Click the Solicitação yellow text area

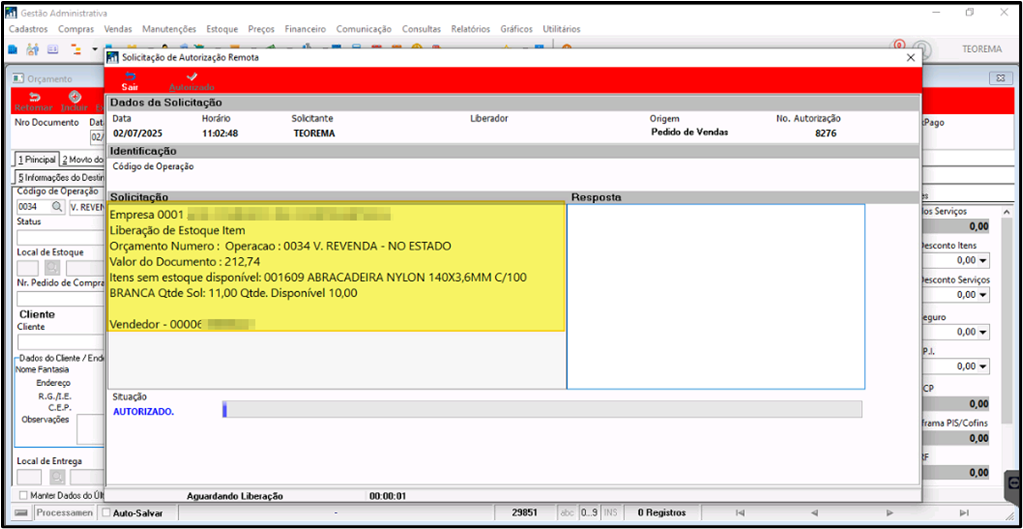(x=336, y=267)
